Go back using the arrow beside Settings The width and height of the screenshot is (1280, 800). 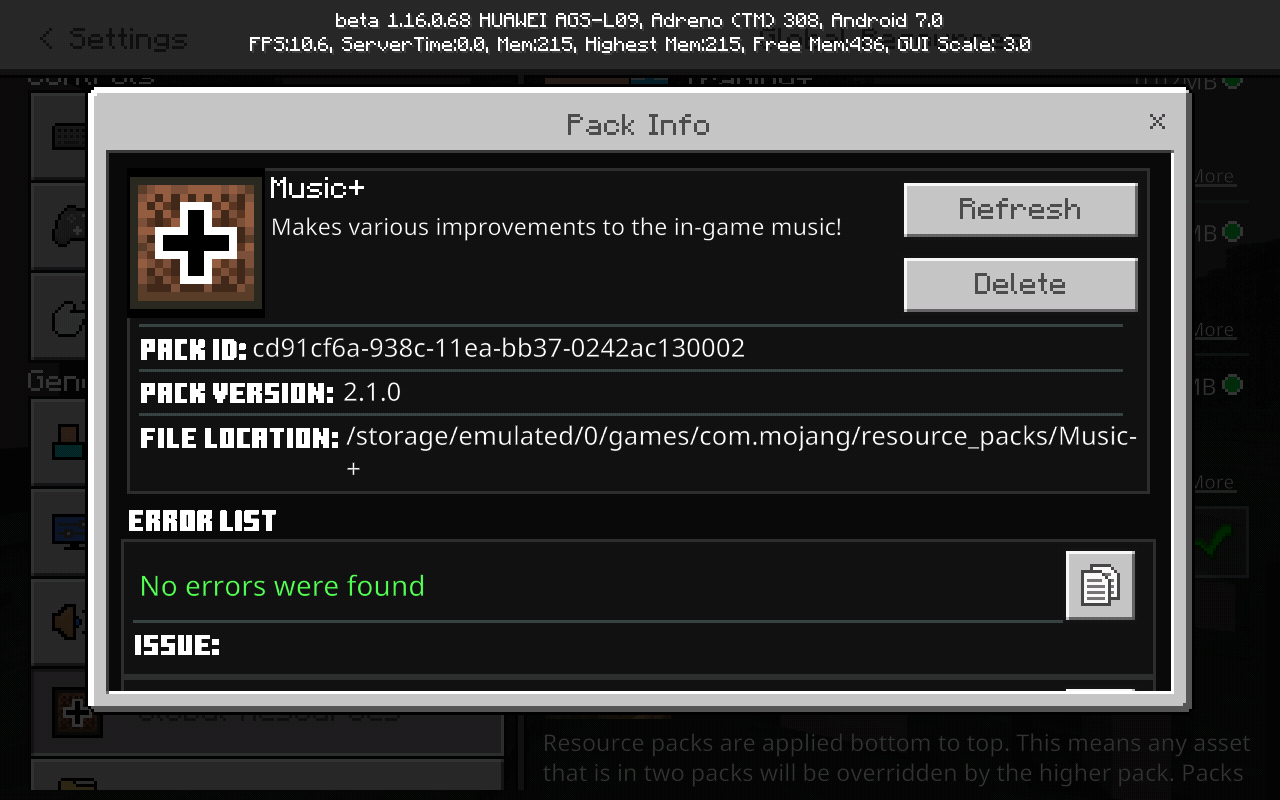pyautogui.click(x=46, y=39)
